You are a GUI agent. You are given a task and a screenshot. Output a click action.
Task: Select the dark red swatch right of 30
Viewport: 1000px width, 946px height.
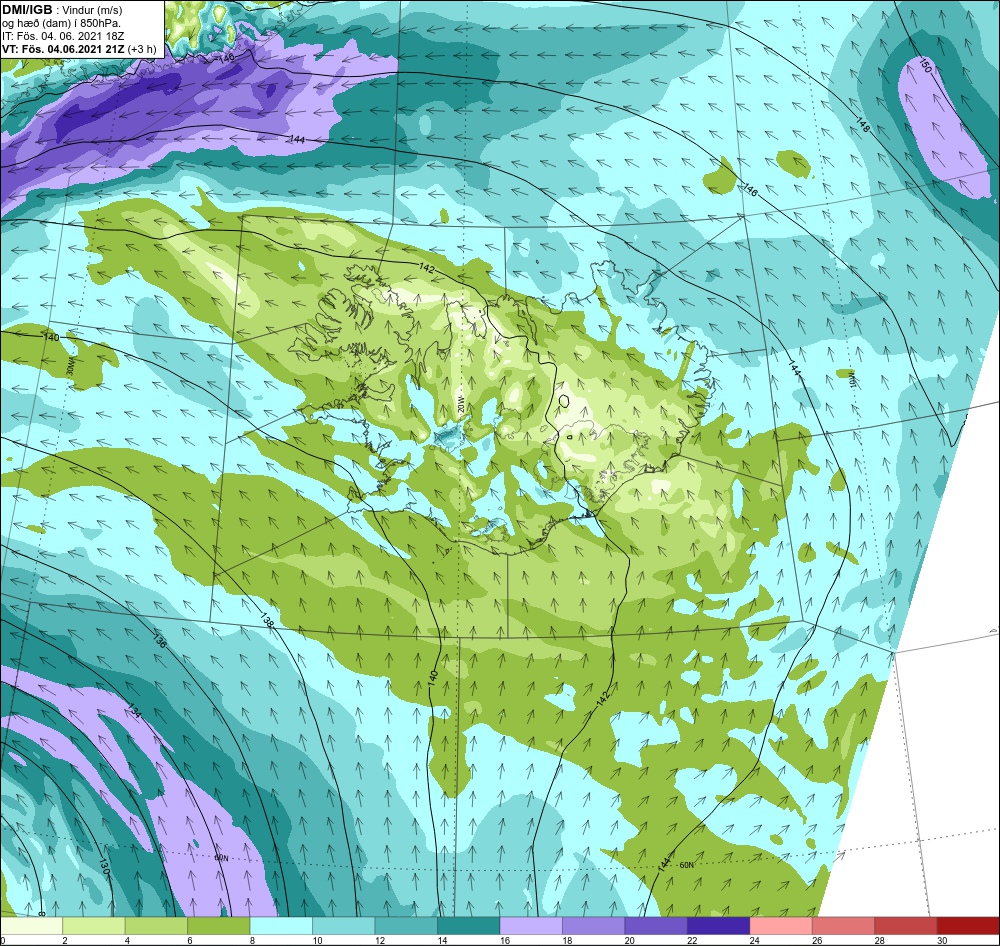pyautogui.click(x=969, y=926)
